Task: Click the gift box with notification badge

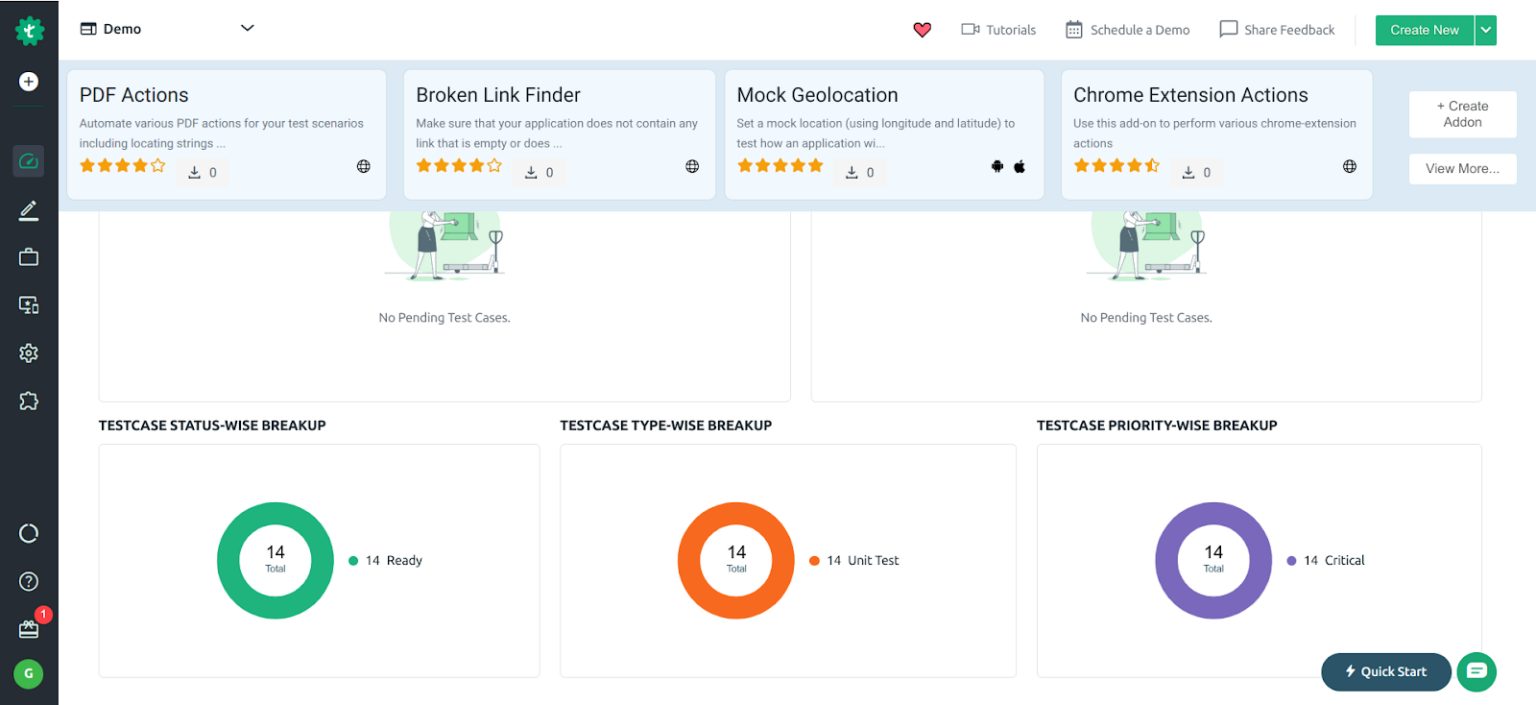Action: pyautogui.click(x=28, y=628)
